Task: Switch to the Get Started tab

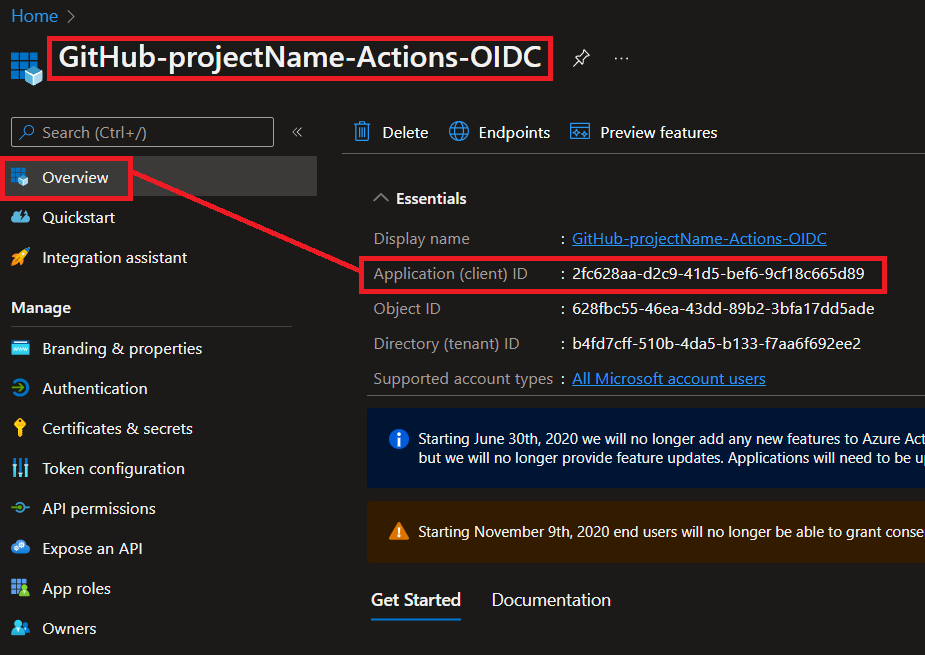Action: (416, 600)
